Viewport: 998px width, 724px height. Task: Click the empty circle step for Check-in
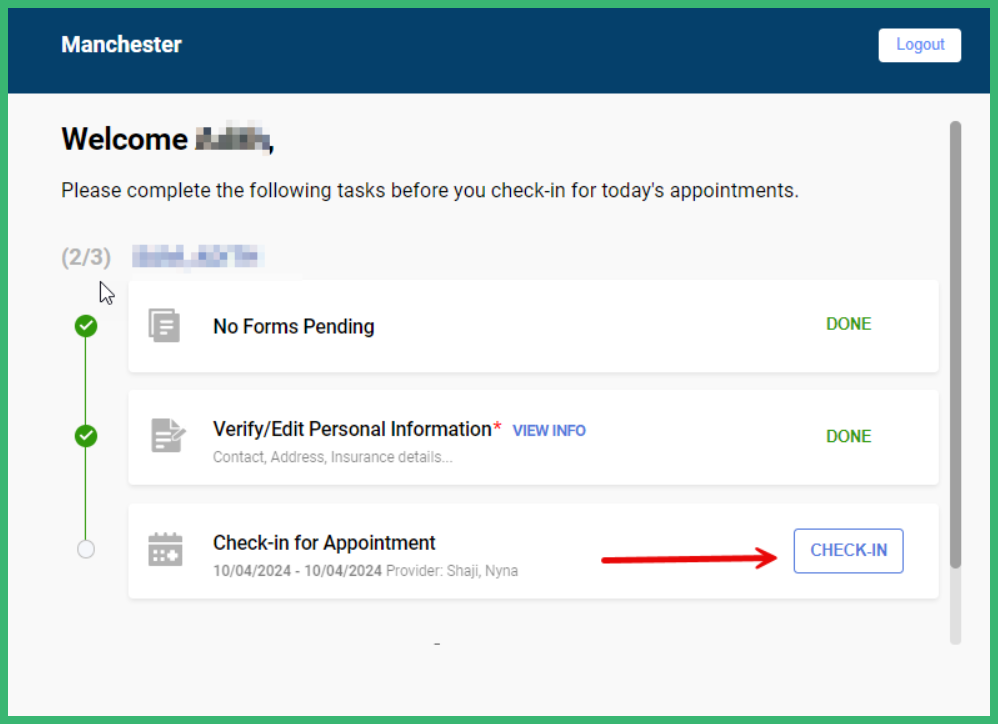[86, 549]
